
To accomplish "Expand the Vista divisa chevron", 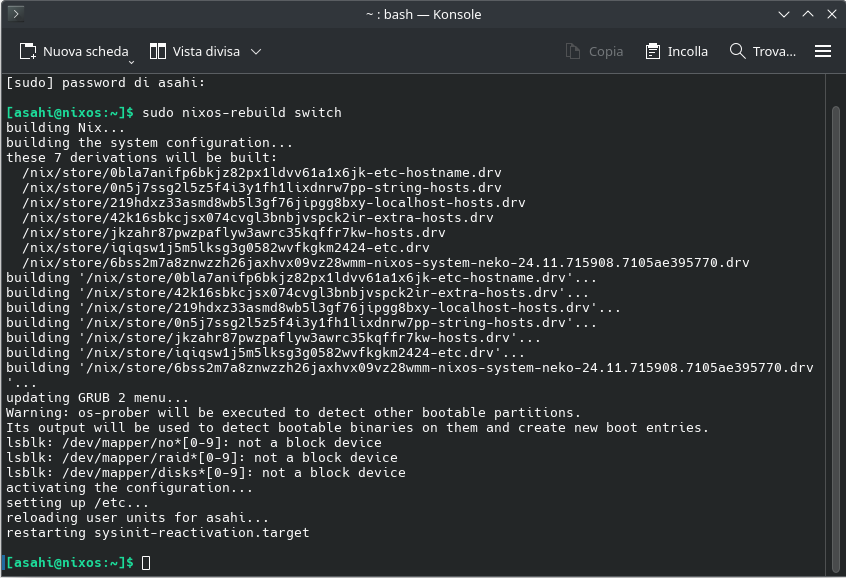I will coord(256,51).
